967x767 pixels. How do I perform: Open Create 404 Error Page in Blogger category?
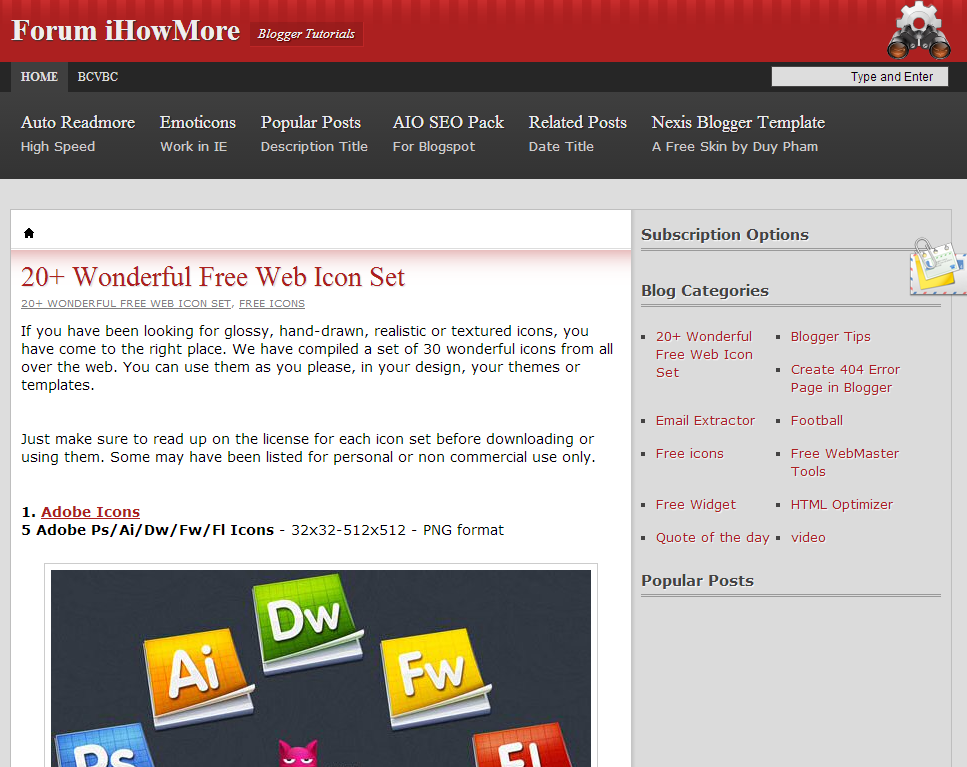pos(845,379)
